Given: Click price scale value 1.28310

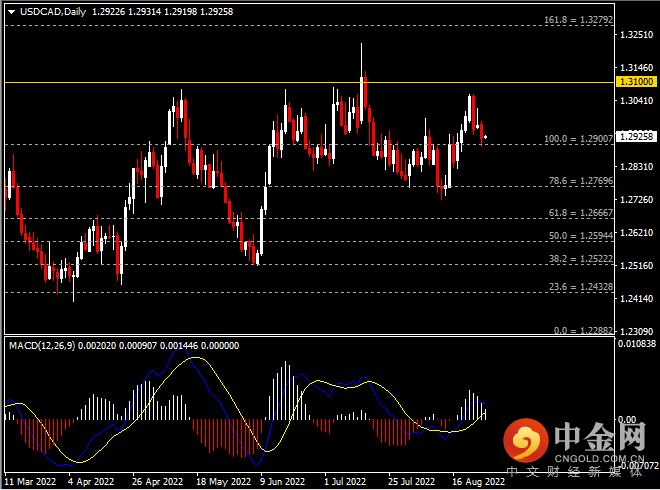Looking at the screenshot, I should click(x=636, y=167).
